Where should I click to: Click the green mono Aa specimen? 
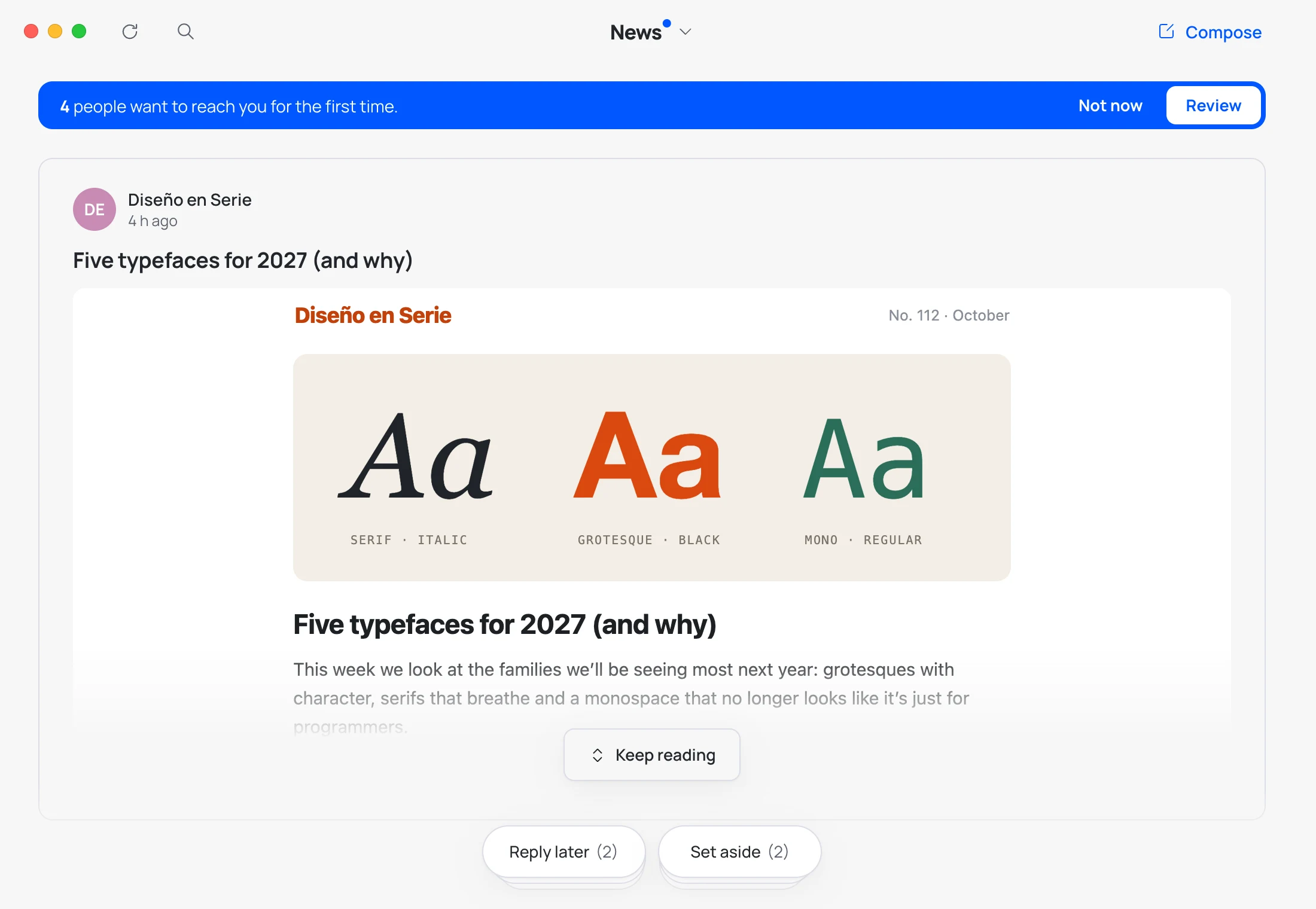click(863, 459)
